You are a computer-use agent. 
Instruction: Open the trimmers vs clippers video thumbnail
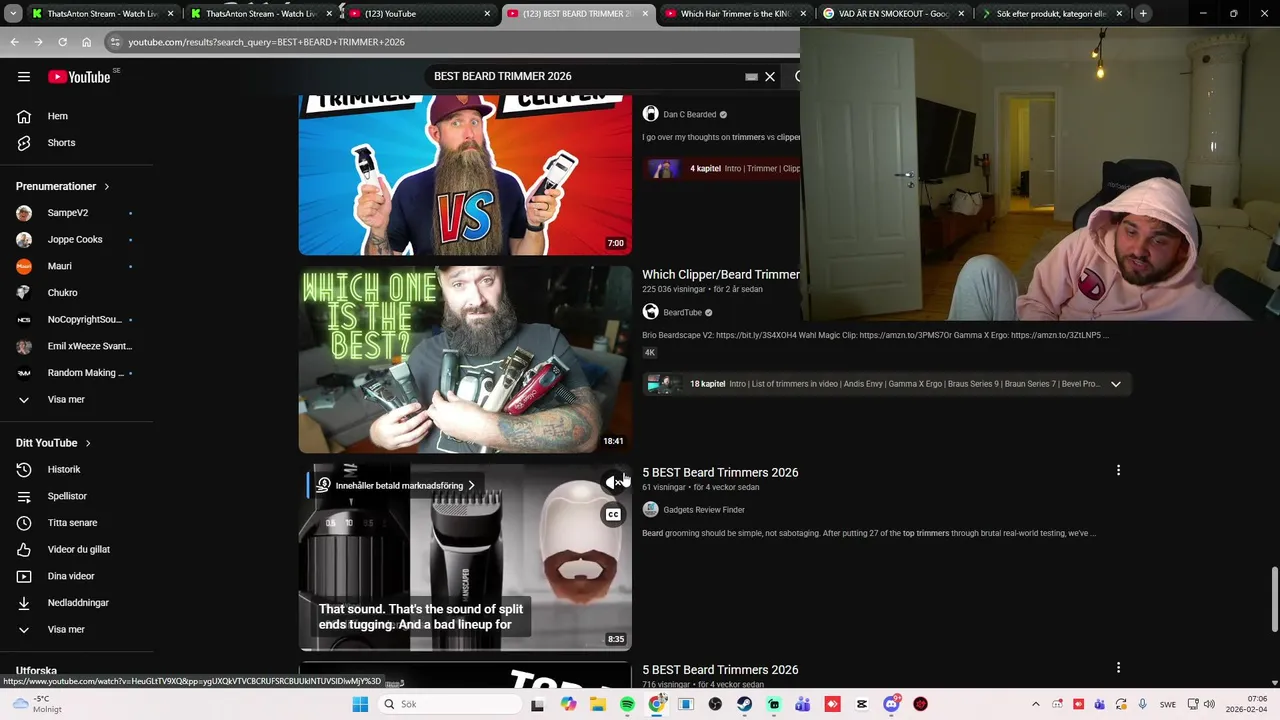465,175
